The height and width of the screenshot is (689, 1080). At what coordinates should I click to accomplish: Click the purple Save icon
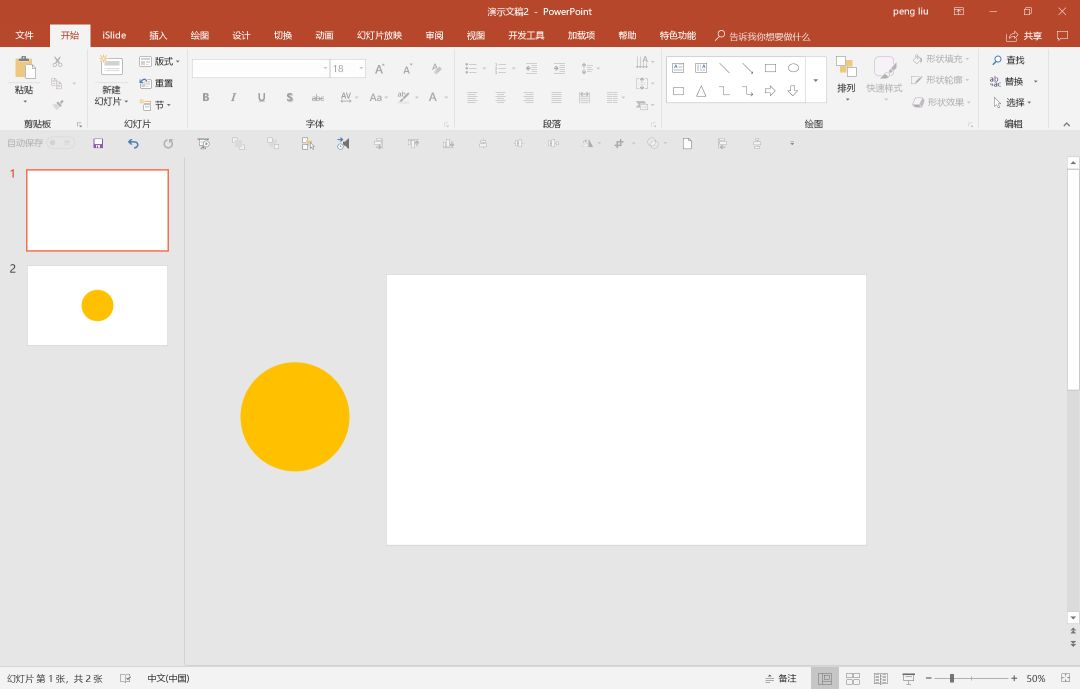(98, 143)
